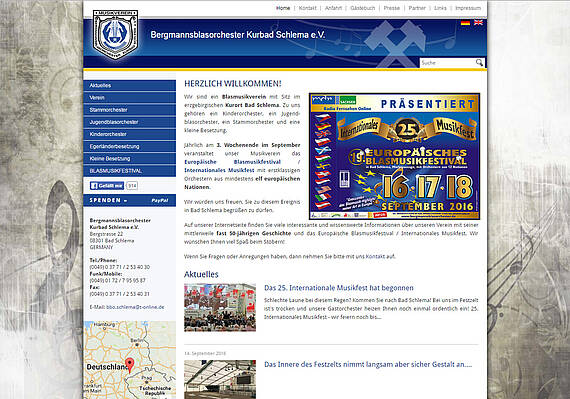Open the Impressum top menu item
570x399 pixels.
[x=468, y=8]
